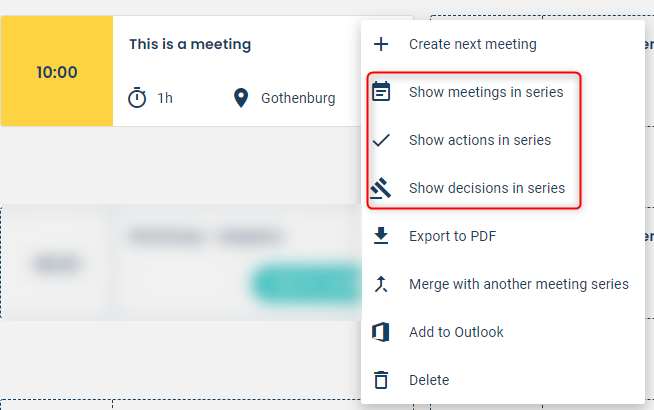Viewport: 654px width, 410px height.
Task: Click the download icon for PDF export
Action: click(x=381, y=236)
